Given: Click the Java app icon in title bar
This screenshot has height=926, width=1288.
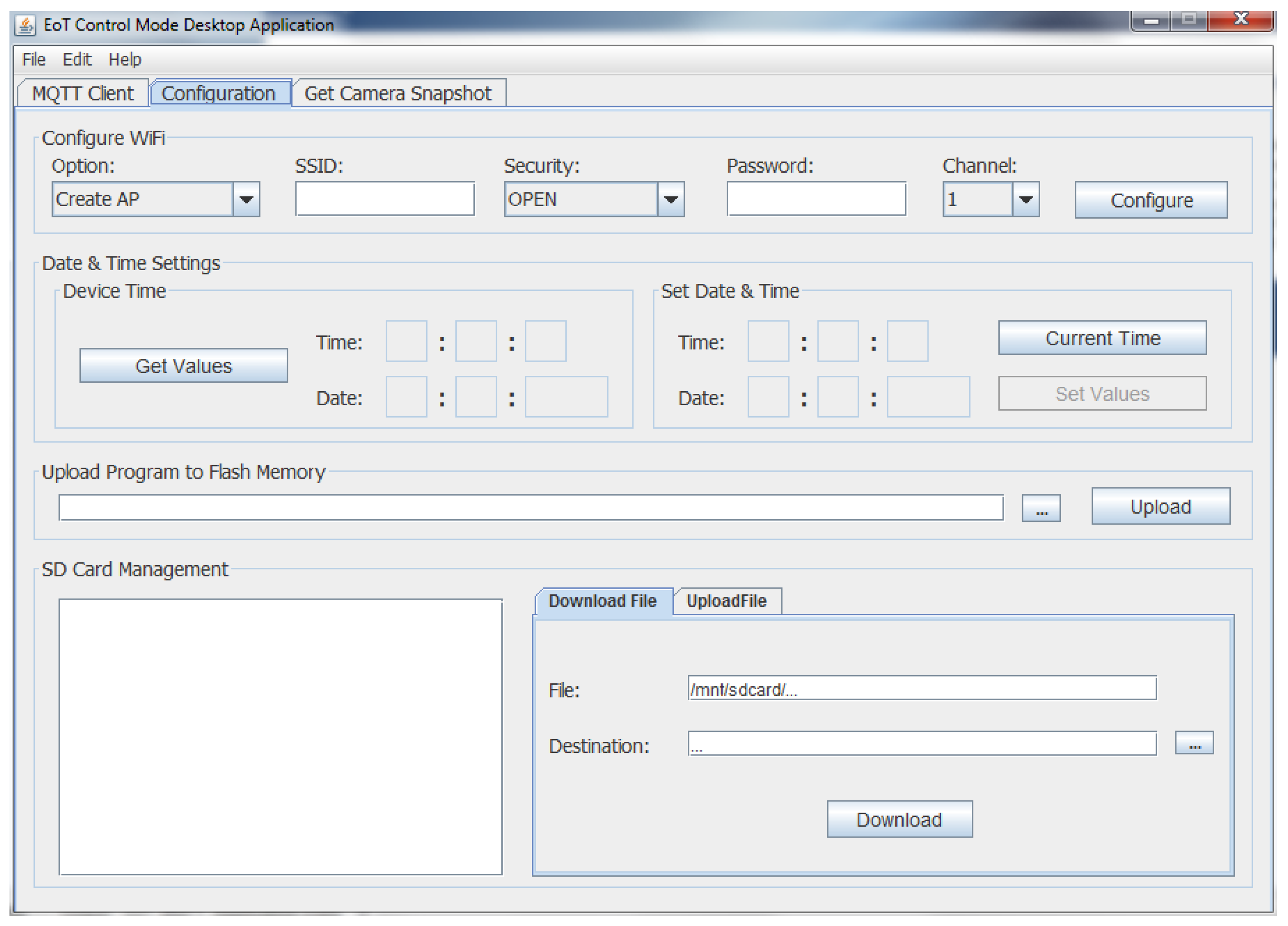Looking at the screenshot, I should pyautogui.click(x=25, y=25).
